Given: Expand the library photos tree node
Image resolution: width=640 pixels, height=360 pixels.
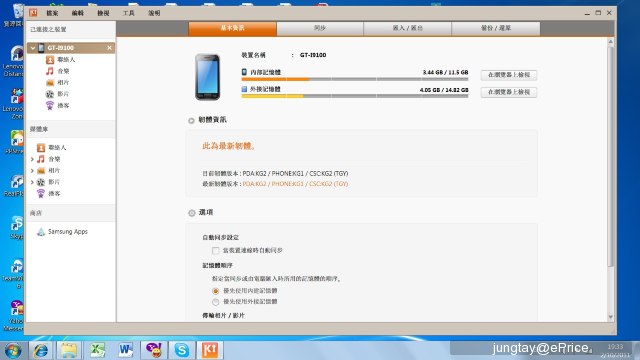Looking at the screenshot, I should pos(32,171).
